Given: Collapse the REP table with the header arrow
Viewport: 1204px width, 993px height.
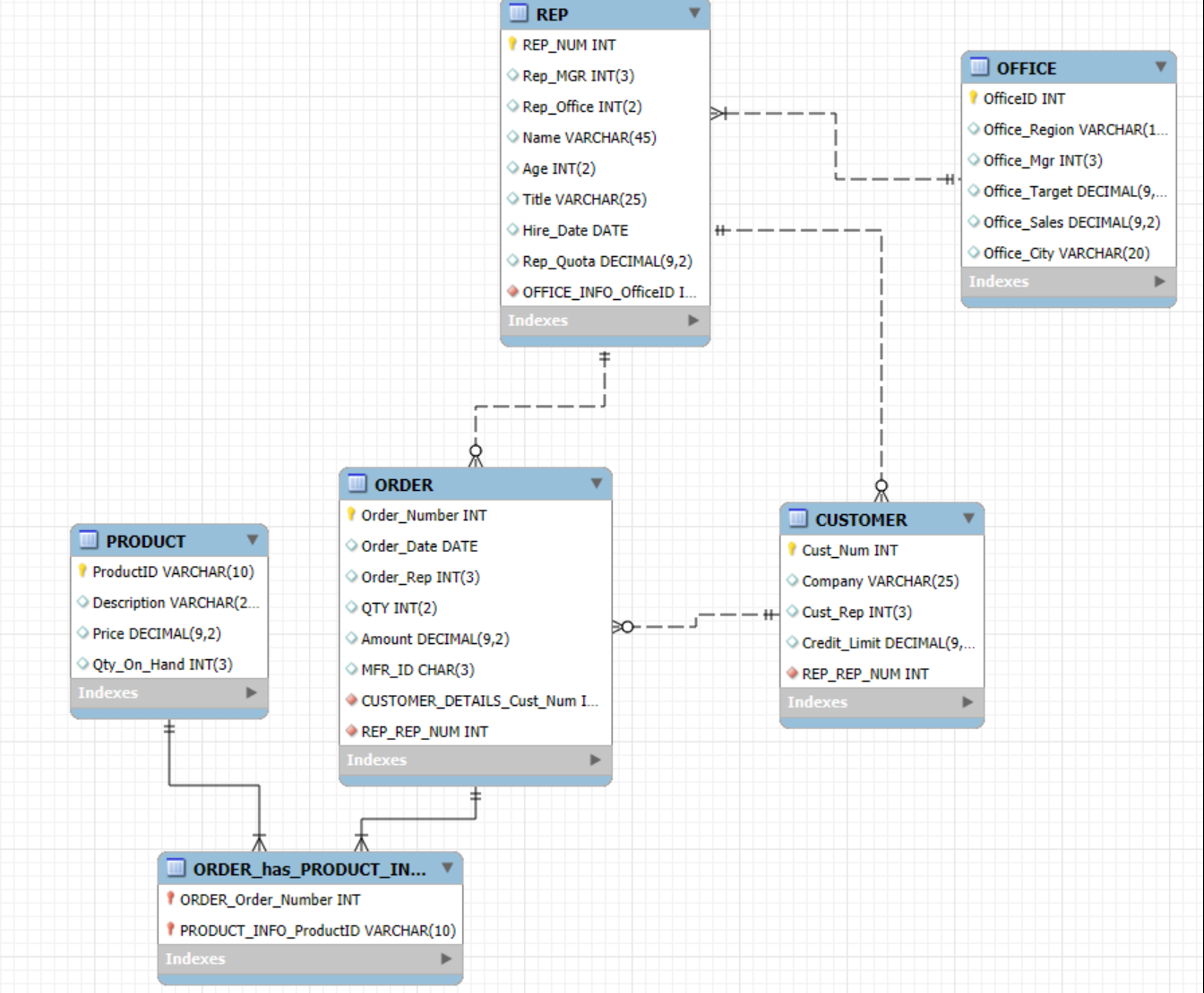Looking at the screenshot, I should (694, 13).
